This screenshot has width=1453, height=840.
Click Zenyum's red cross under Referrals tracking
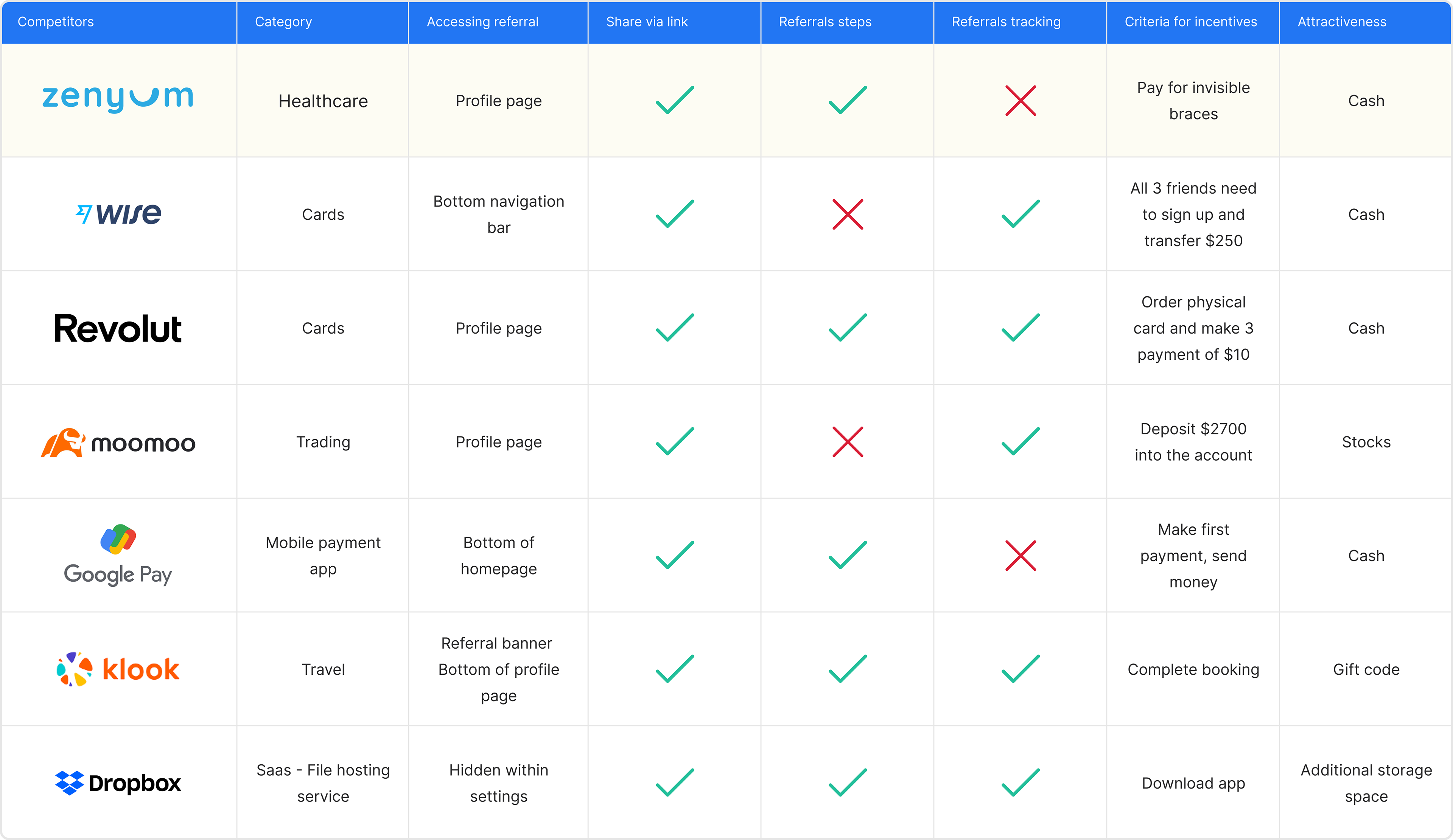[1020, 101]
